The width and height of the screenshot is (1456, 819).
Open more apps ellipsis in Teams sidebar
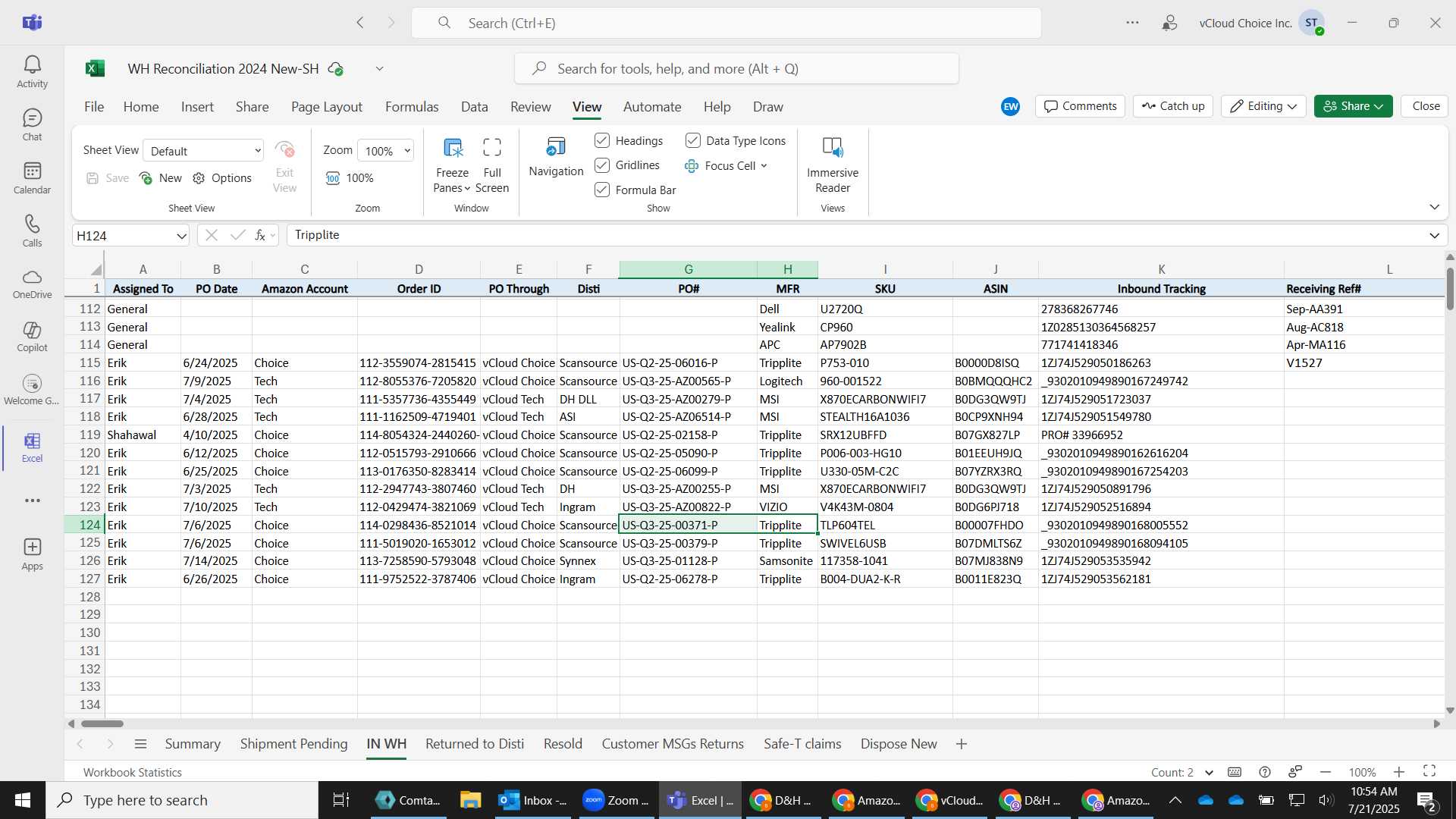point(32,500)
